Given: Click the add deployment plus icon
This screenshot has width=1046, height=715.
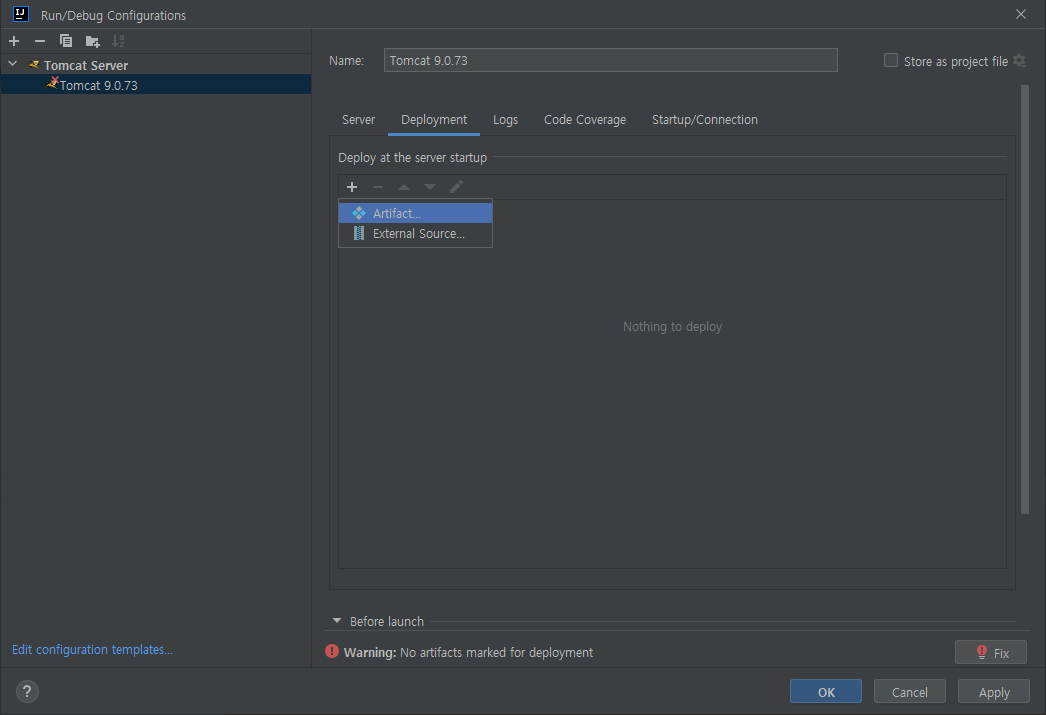Looking at the screenshot, I should [352, 187].
